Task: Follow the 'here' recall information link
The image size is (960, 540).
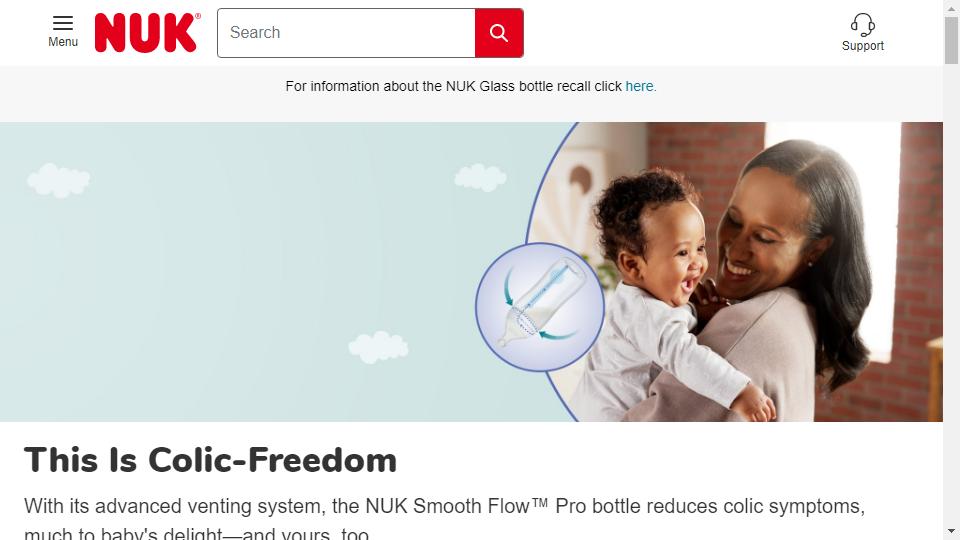Action: 639,86
